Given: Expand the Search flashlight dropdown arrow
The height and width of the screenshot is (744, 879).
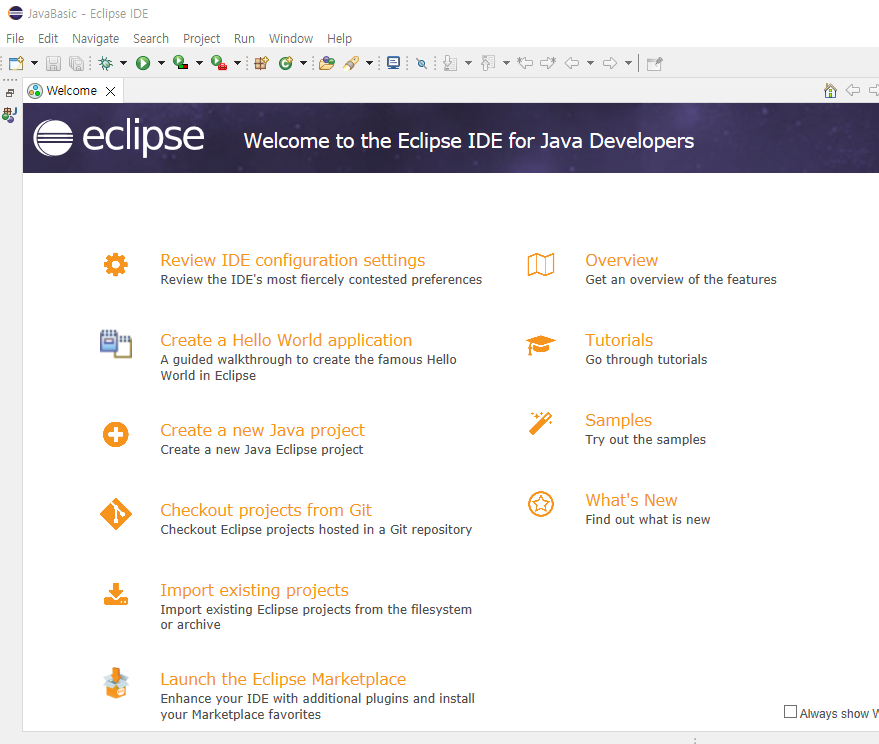Looking at the screenshot, I should [x=369, y=63].
